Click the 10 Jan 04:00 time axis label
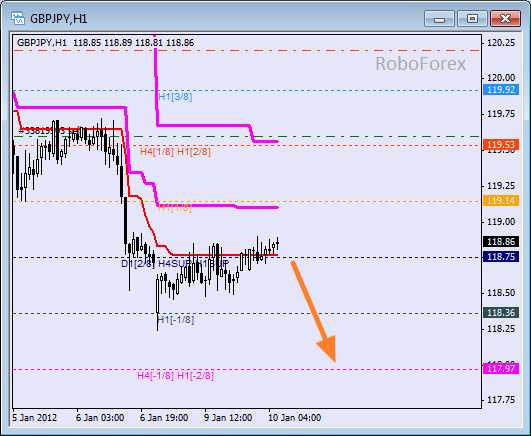 pos(295,418)
